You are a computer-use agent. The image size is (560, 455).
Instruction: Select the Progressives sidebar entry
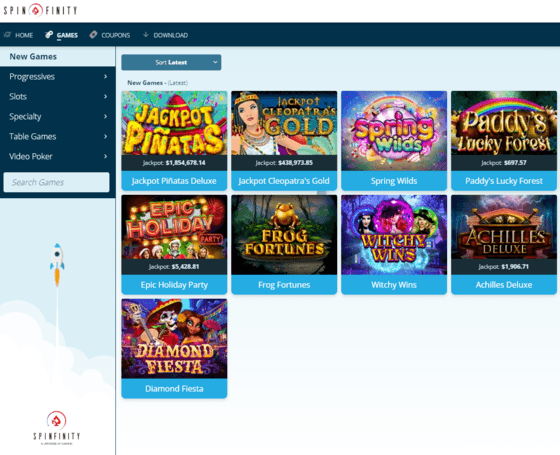(x=58, y=76)
